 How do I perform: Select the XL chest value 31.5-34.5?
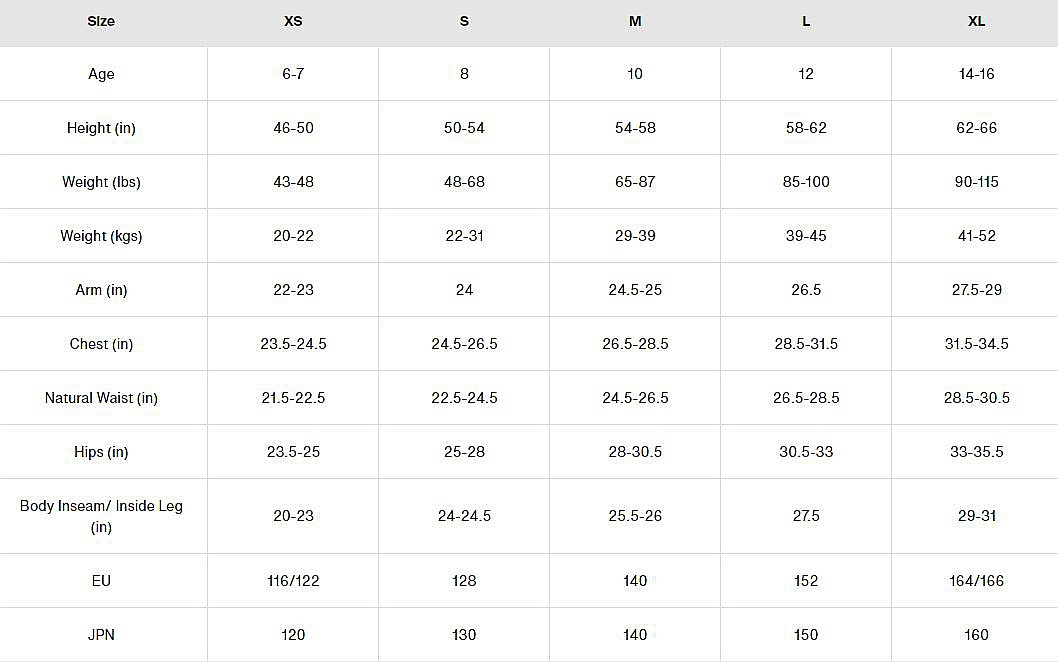click(976, 344)
